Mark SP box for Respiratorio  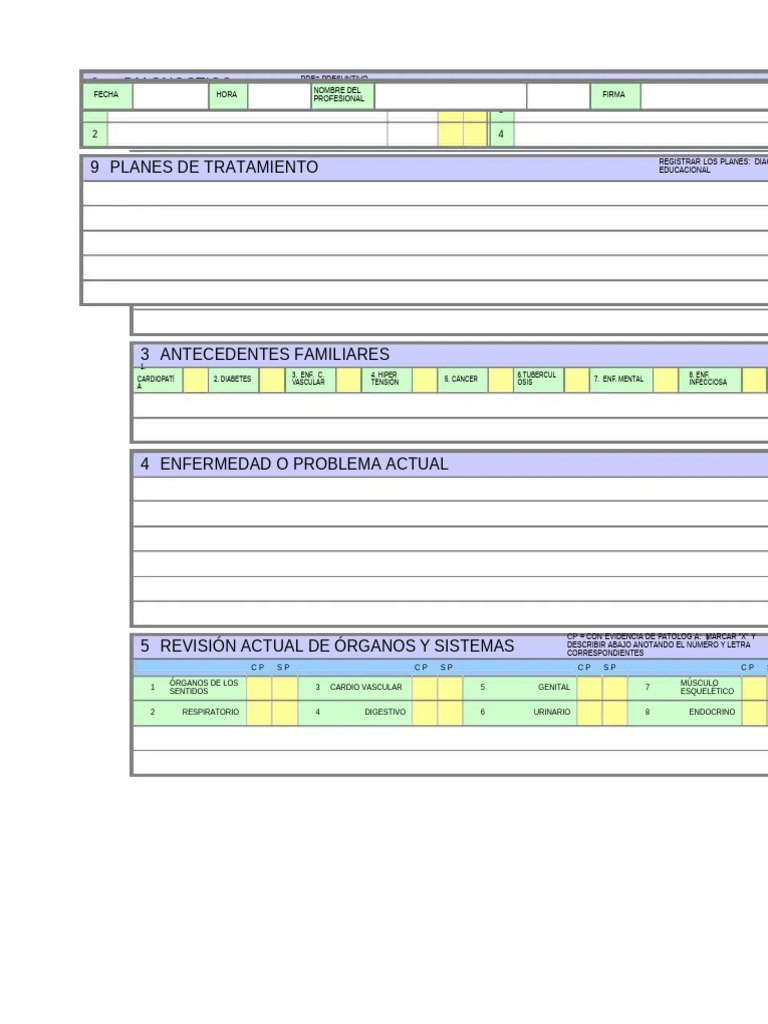[x=285, y=713]
